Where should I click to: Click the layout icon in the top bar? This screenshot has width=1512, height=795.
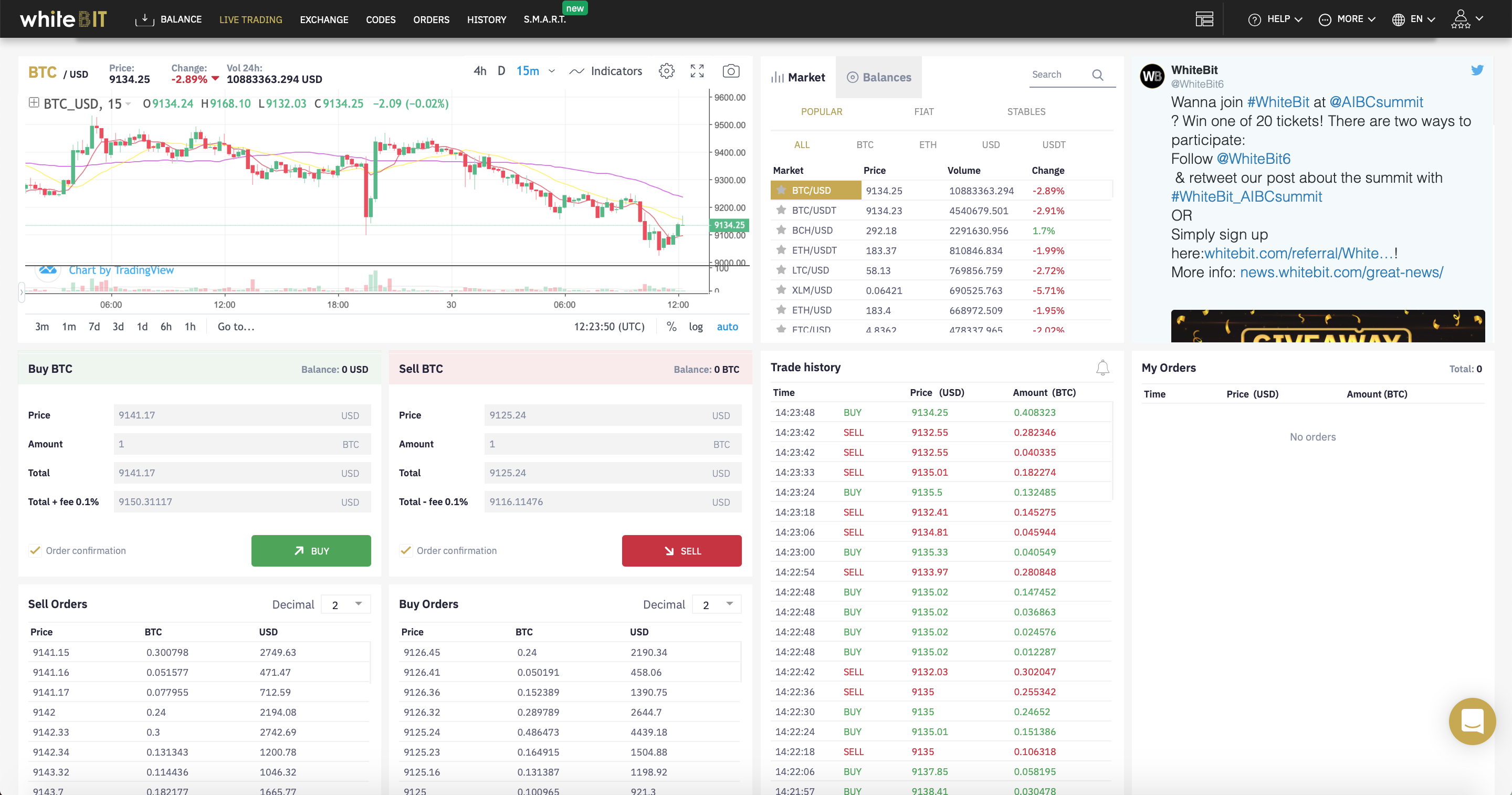point(1205,18)
